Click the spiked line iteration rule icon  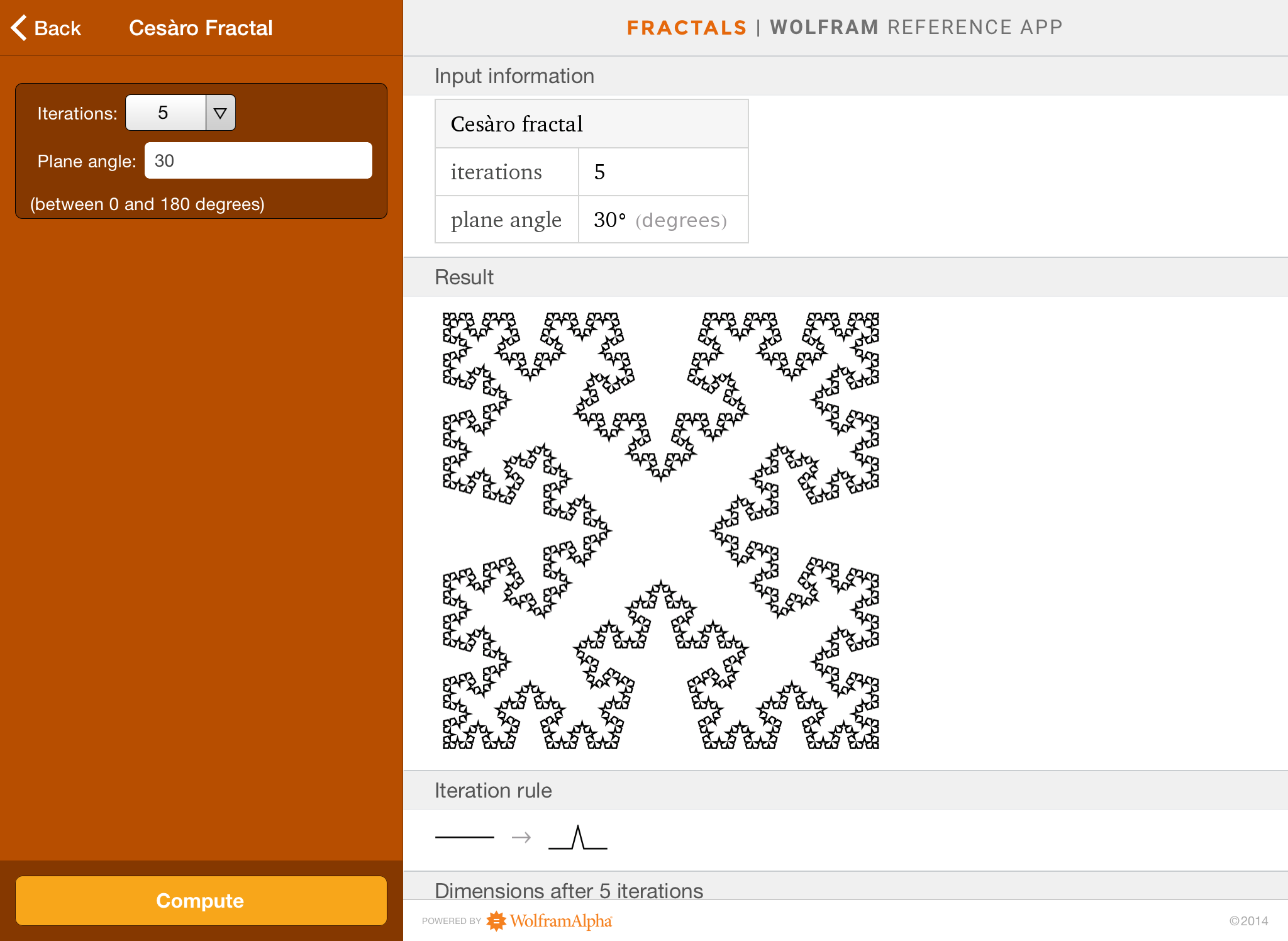(577, 838)
